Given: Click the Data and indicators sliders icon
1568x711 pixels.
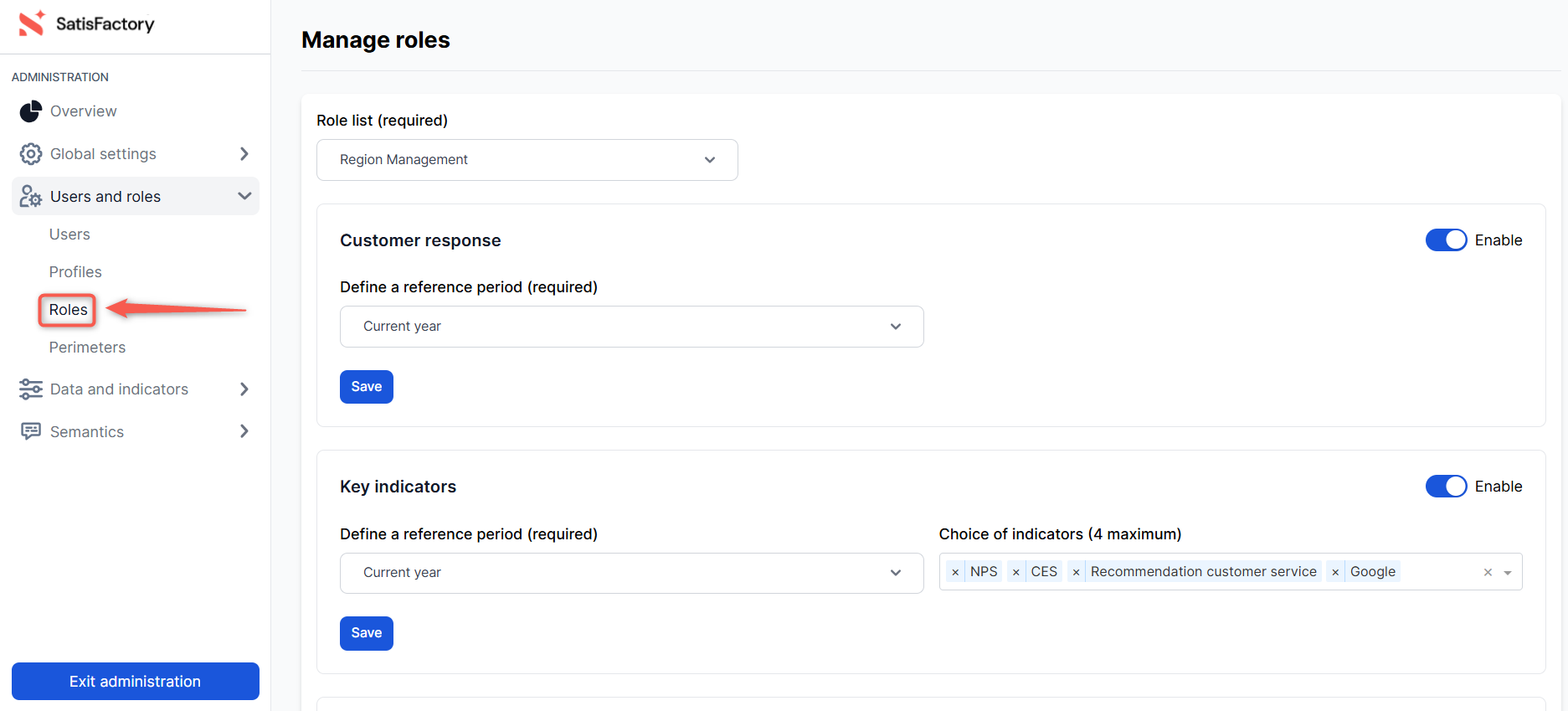Looking at the screenshot, I should point(31,389).
